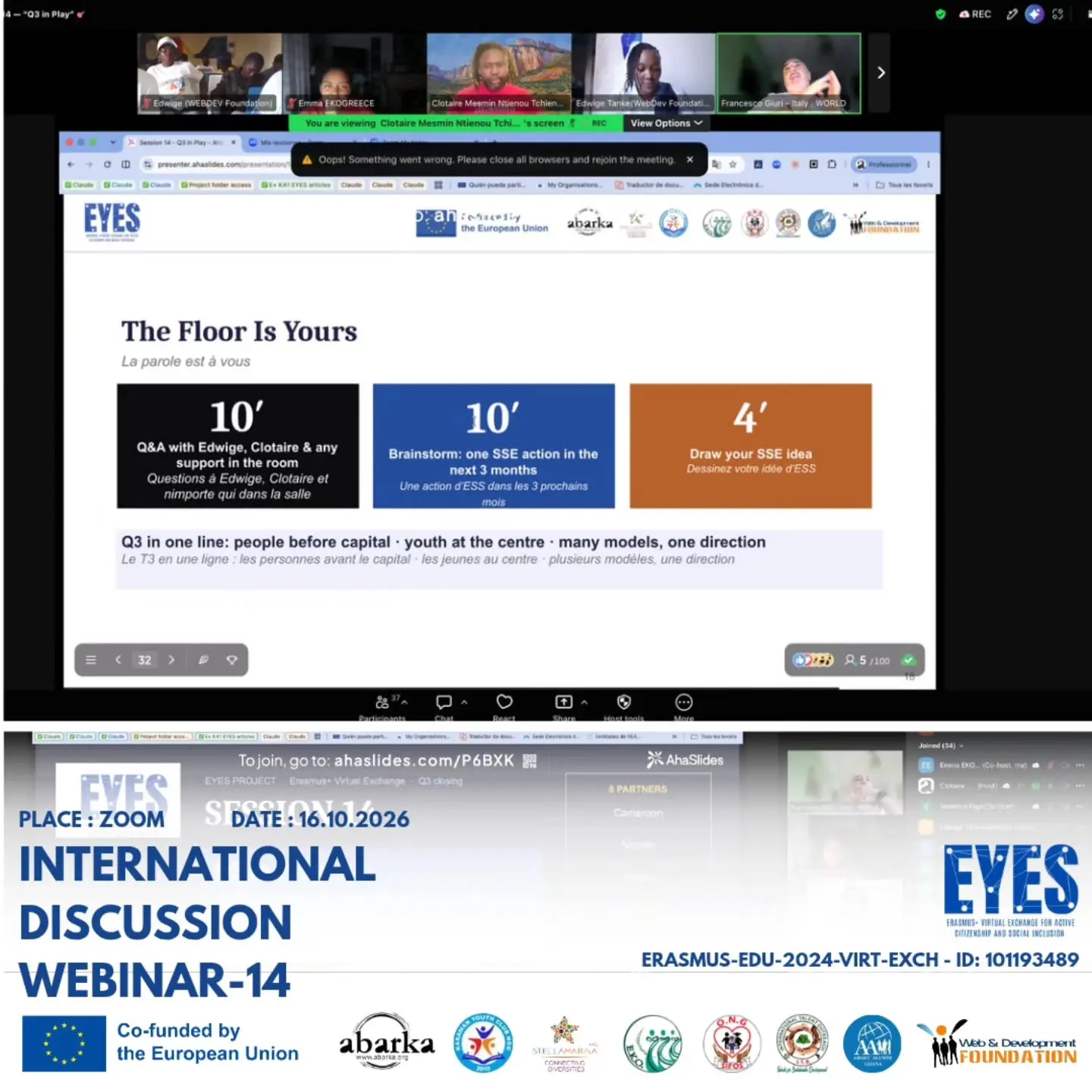Expand the View Options dropdown

[x=667, y=123]
